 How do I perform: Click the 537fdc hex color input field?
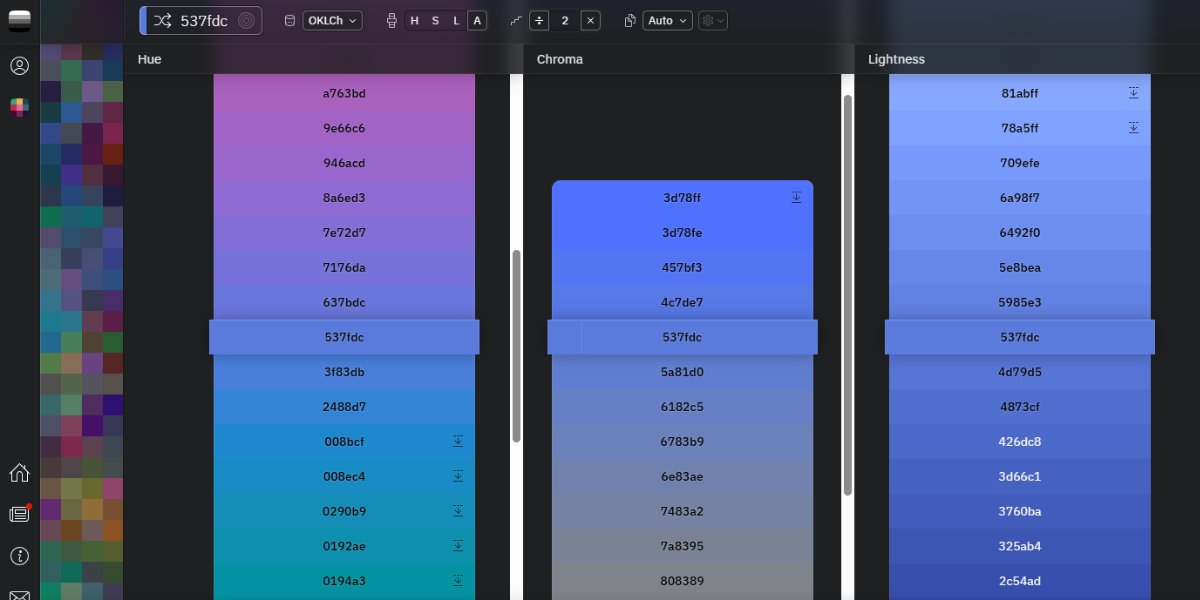click(204, 20)
